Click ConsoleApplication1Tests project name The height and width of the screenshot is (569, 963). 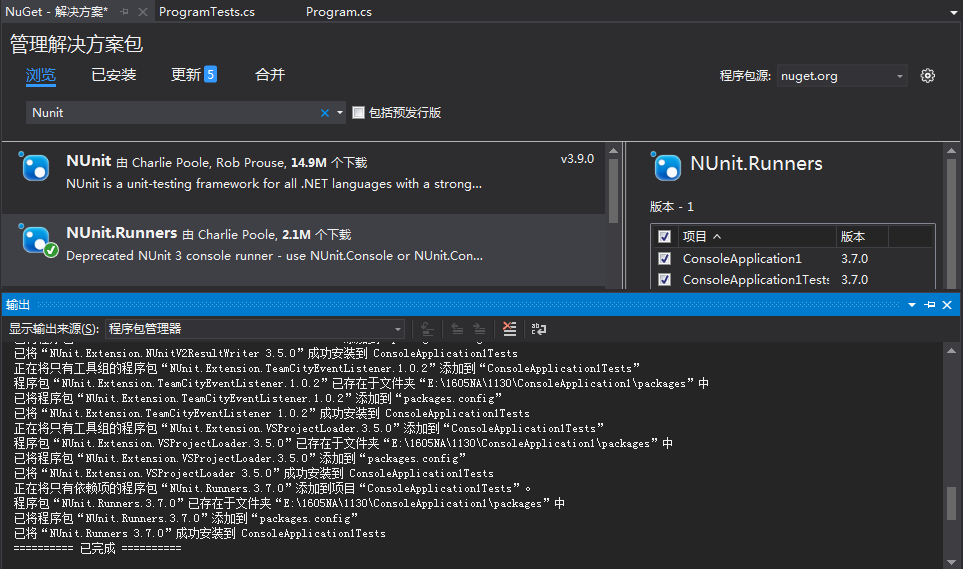coord(756,280)
